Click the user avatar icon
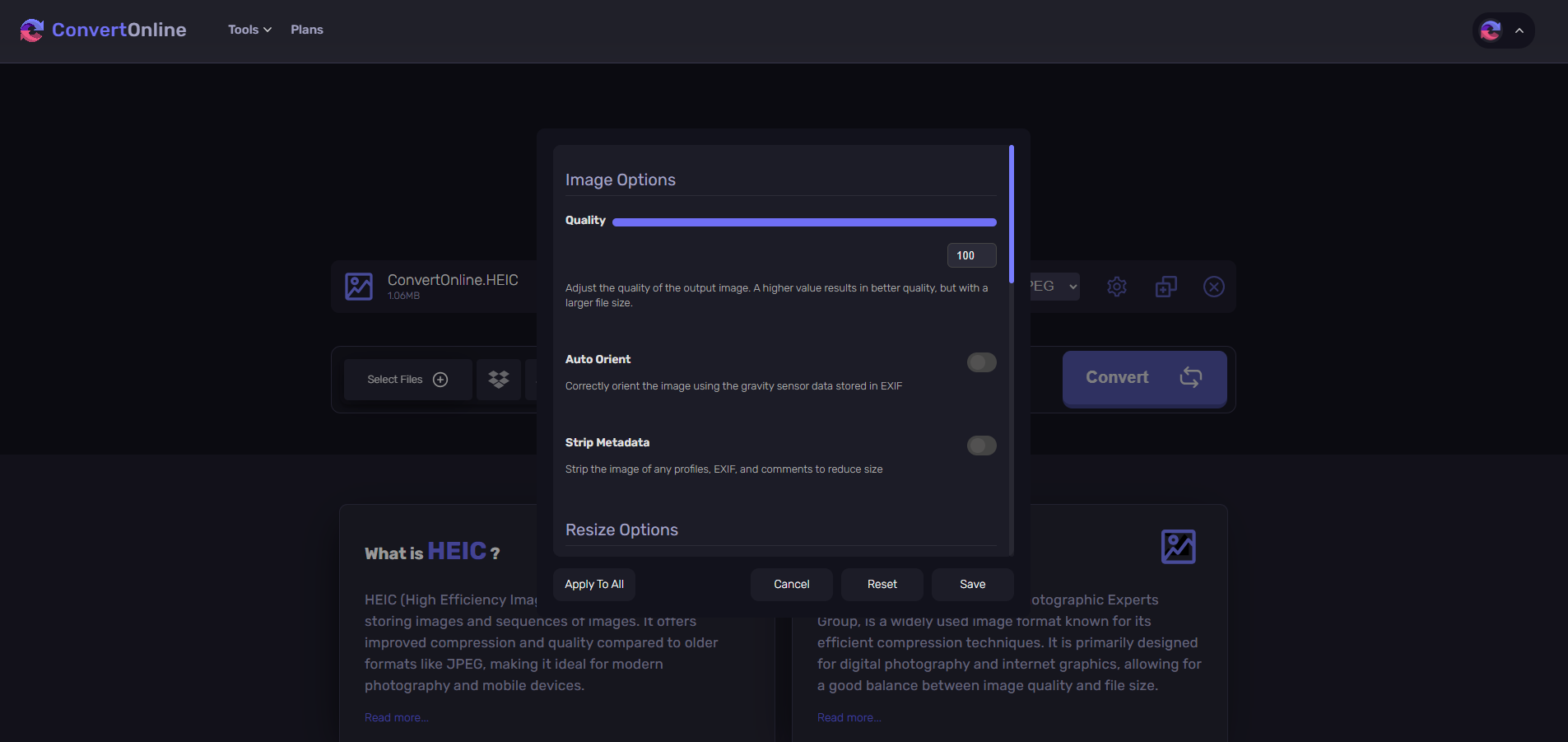 point(1491,30)
